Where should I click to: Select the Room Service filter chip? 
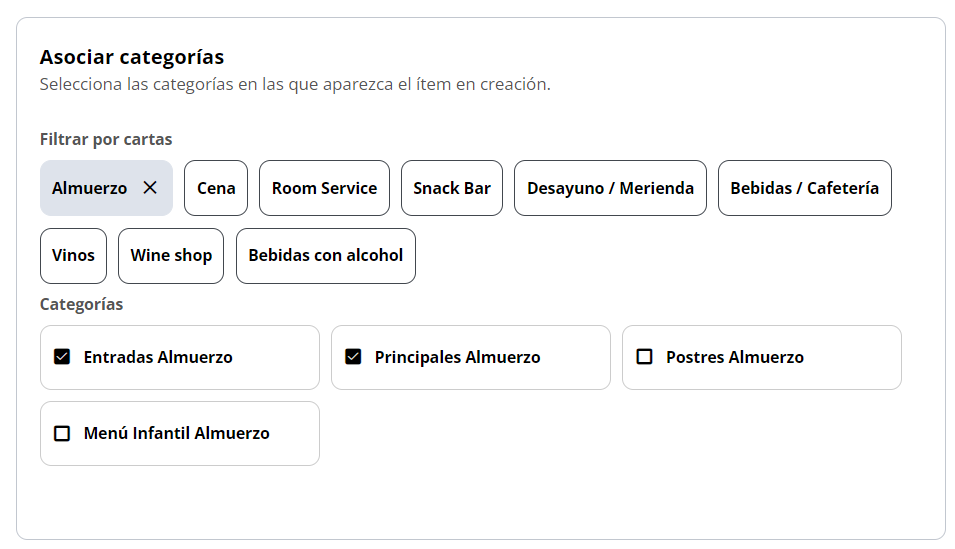tap(324, 188)
